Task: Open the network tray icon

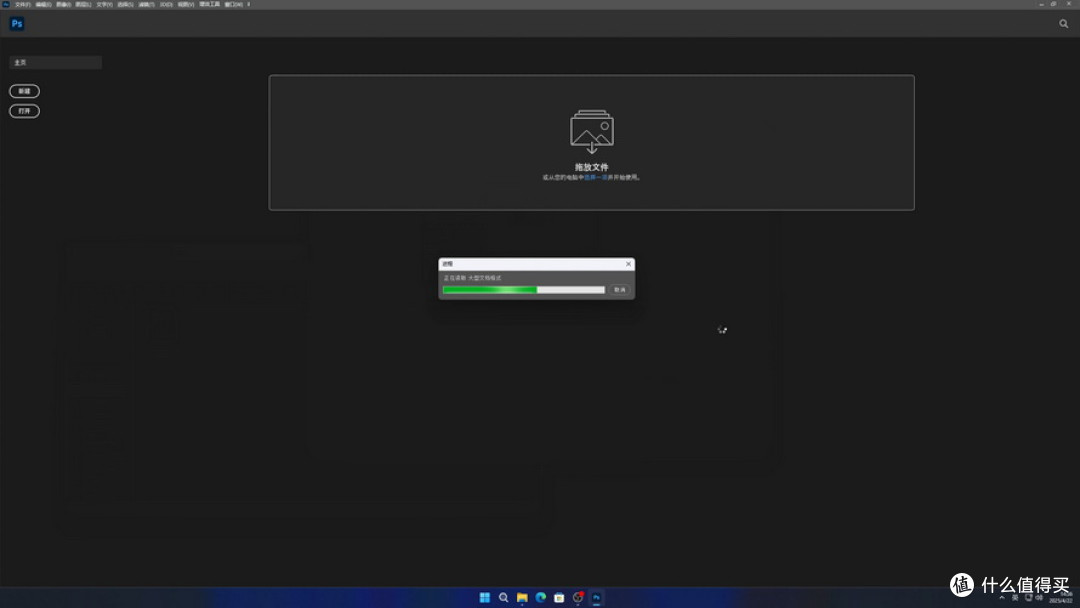Action: coord(1028,598)
